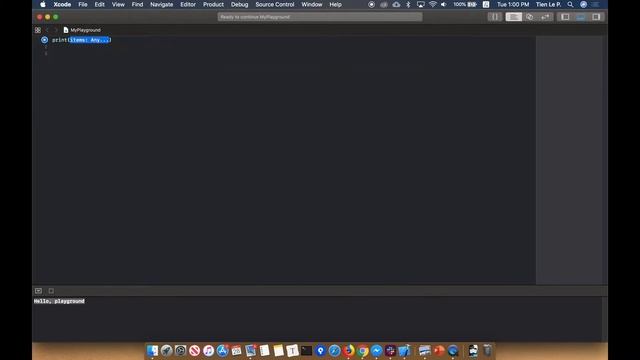The width and height of the screenshot is (640, 360).
Task: Click the cloud upload menu bar icon
Action: (396, 4)
